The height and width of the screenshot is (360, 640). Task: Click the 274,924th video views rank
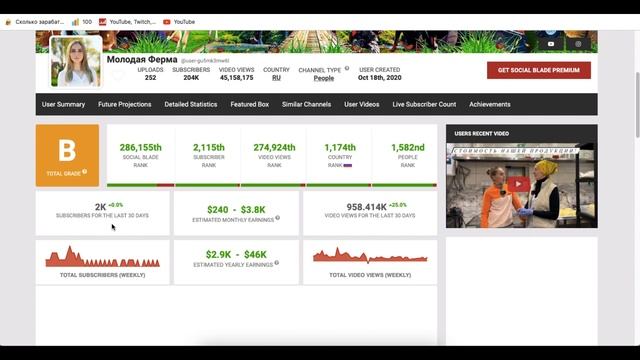point(274,147)
